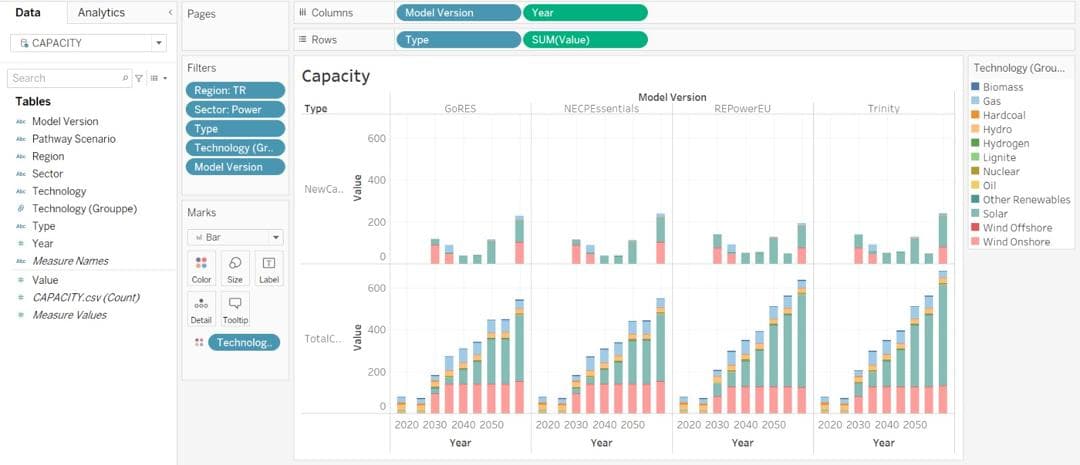The height and width of the screenshot is (465, 1080).
Task: Open the field filter funnel icon
Action: click(x=139, y=79)
